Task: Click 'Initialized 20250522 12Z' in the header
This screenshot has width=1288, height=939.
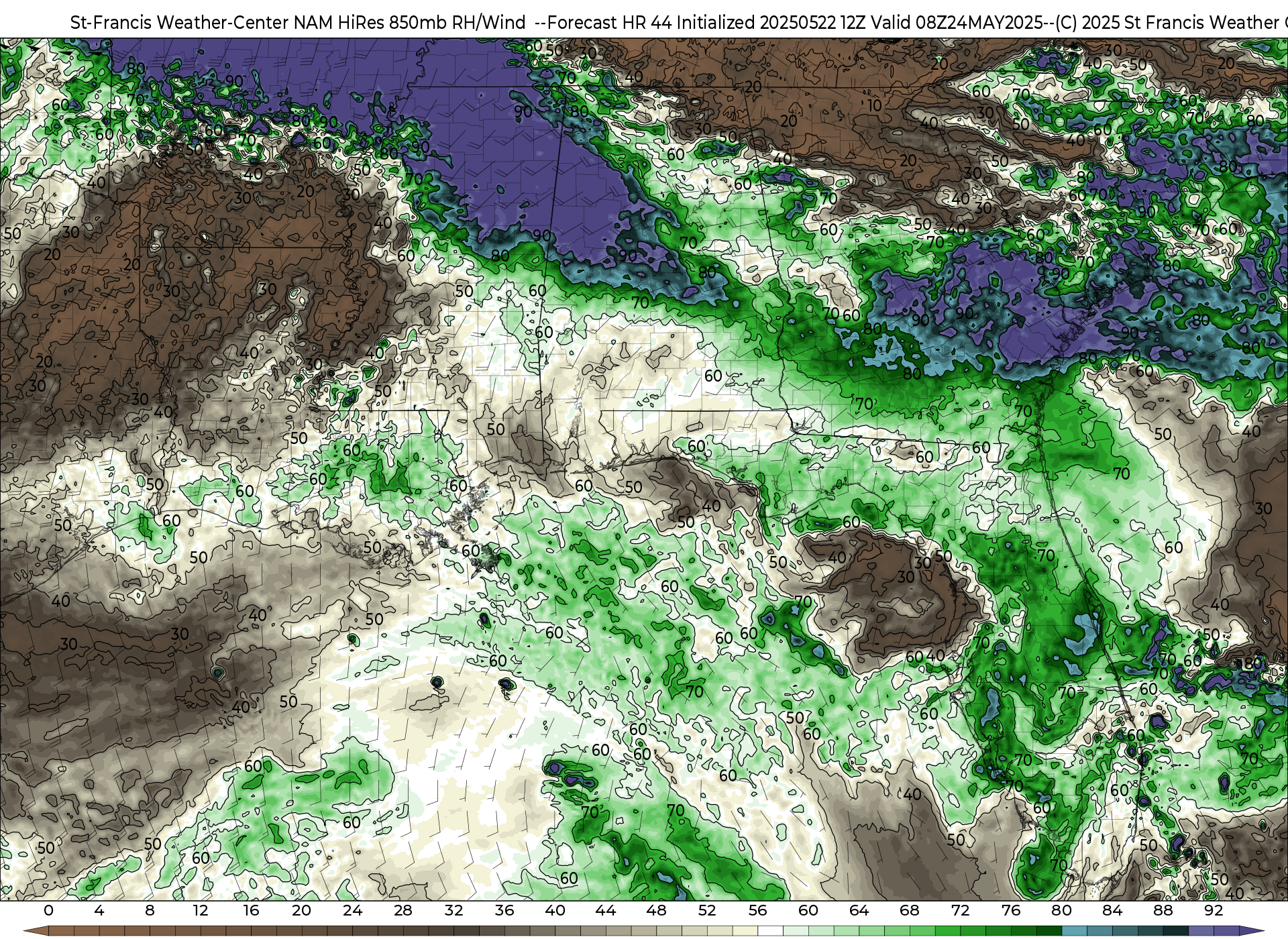Action: (770, 22)
